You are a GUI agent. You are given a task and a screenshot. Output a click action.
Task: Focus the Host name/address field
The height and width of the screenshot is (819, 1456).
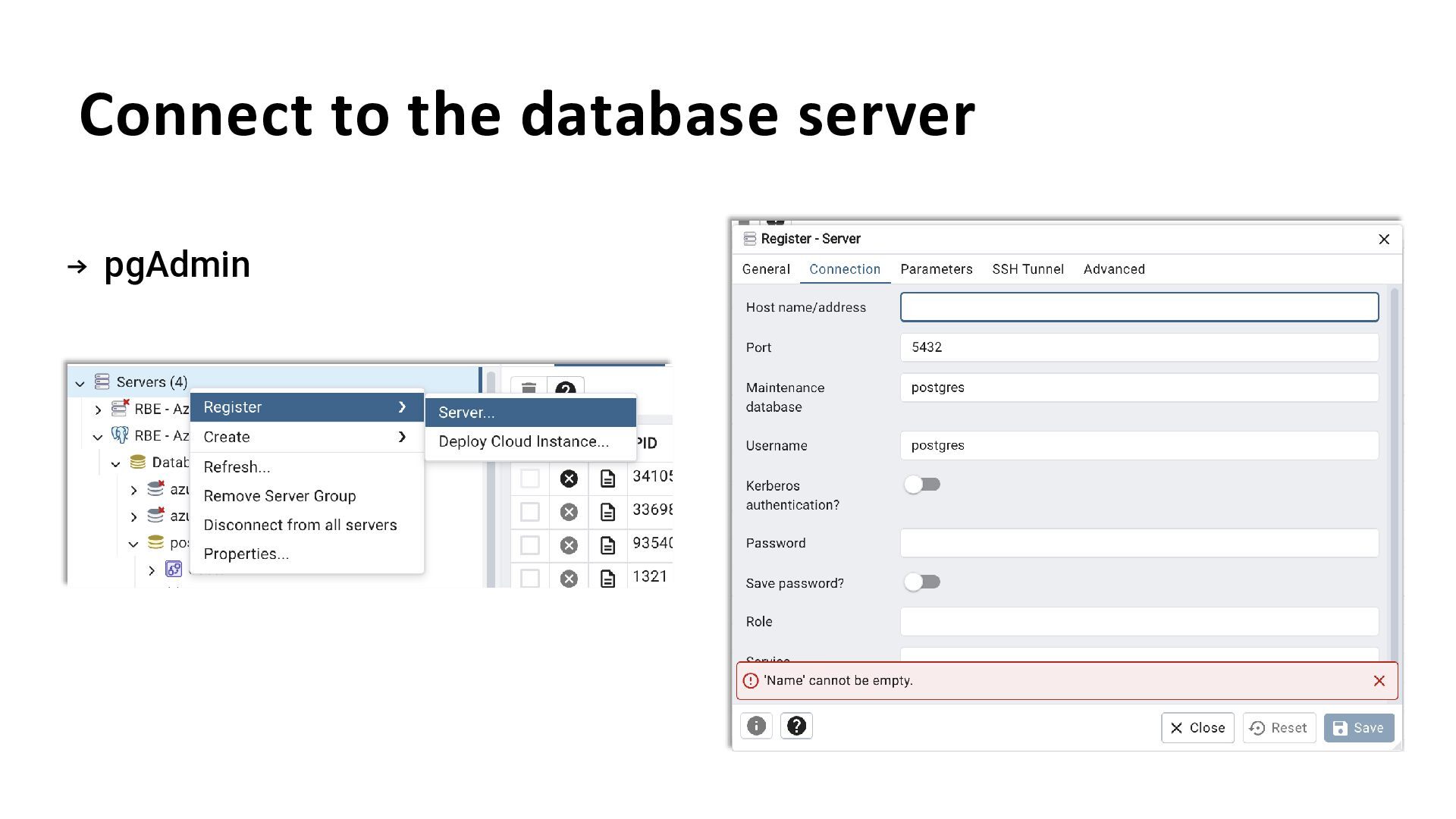click(1138, 307)
